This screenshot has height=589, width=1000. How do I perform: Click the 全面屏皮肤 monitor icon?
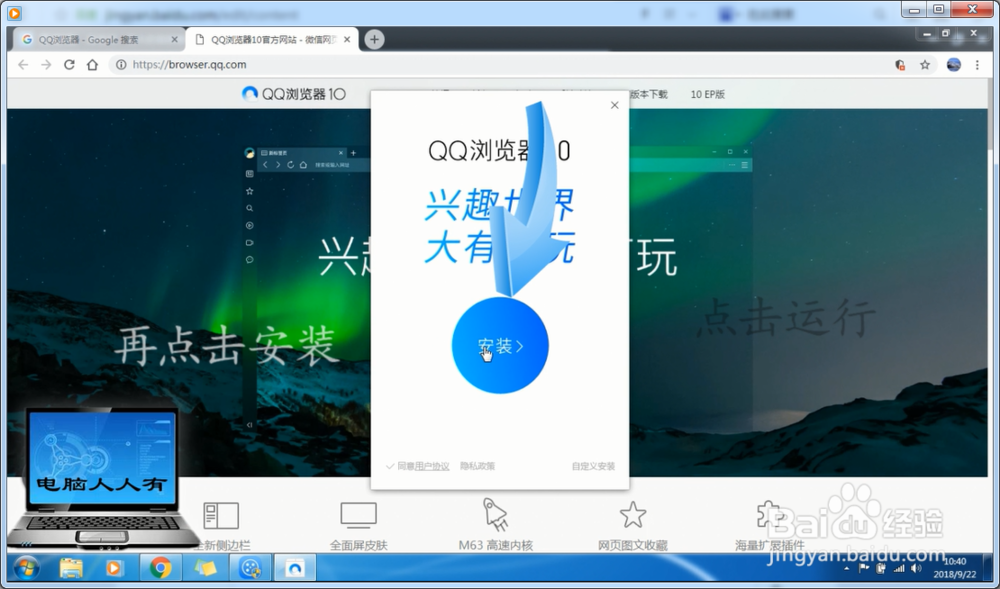358,516
